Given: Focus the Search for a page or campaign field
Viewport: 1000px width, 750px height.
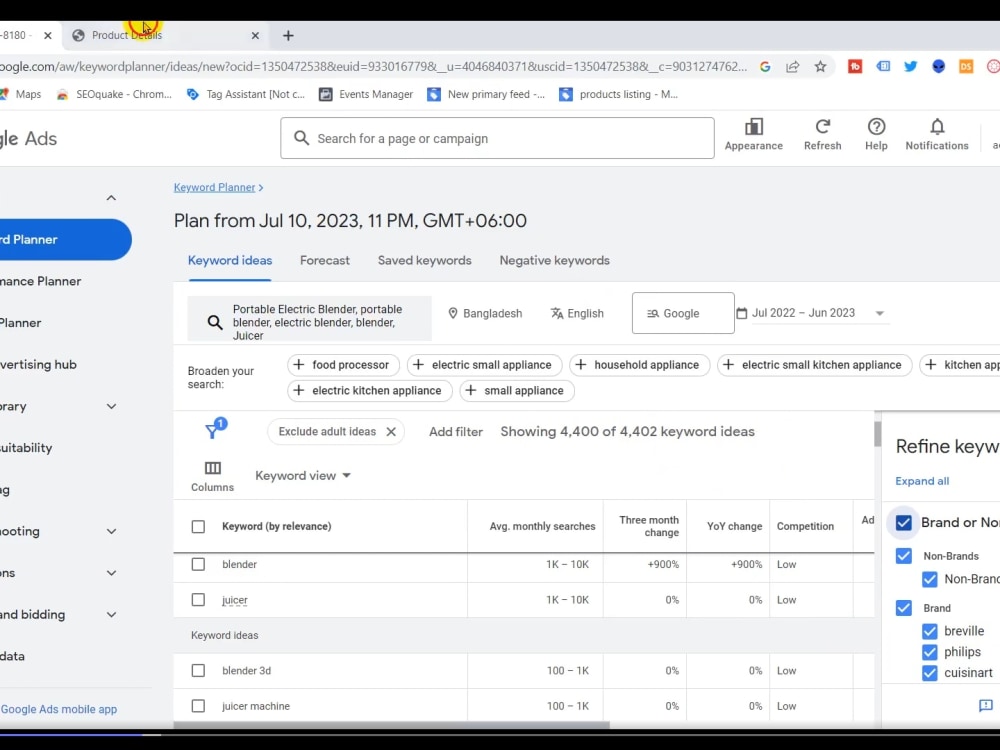Looking at the screenshot, I should tap(497, 138).
